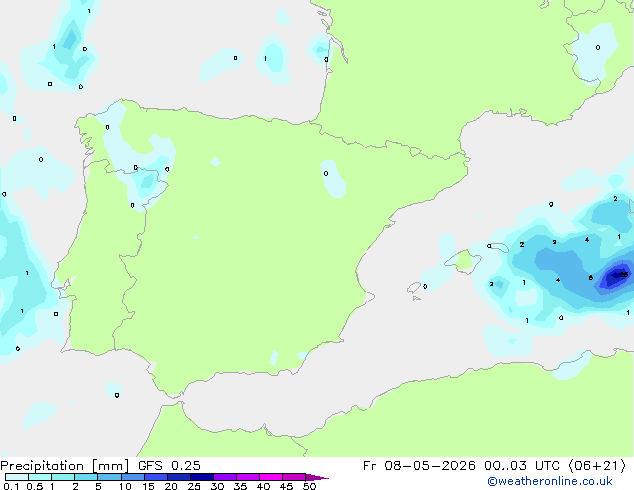Viewport: 634px width, 490px height.
Task: Click the legend swatch between 1 and 2
Action: pyautogui.click(x=63, y=477)
